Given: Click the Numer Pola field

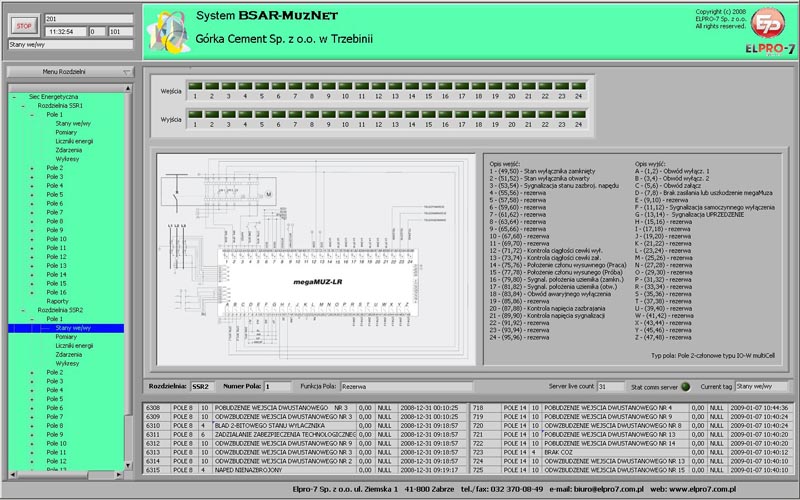Looking at the screenshot, I should point(278,387).
